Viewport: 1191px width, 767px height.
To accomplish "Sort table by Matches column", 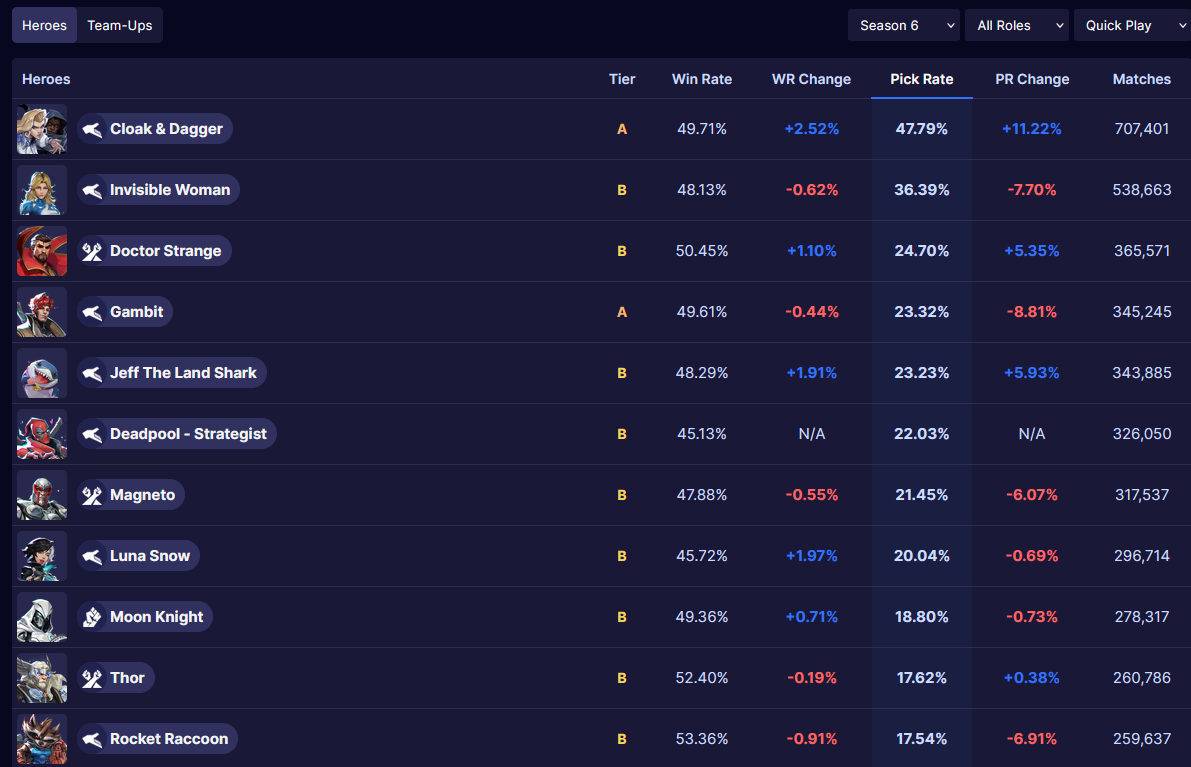I will 1142,79.
